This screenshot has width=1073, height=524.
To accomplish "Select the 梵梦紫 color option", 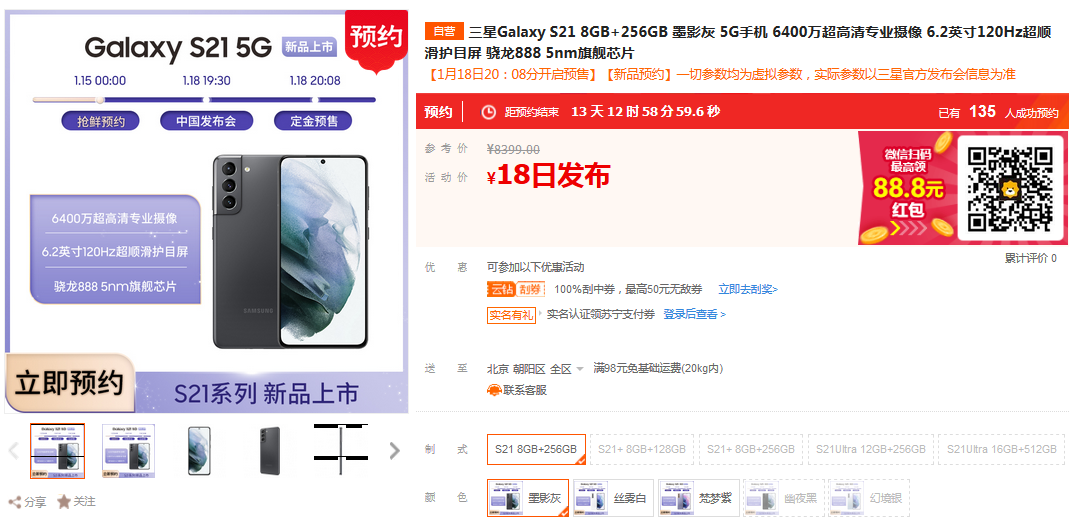I will [x=698, y=498].
